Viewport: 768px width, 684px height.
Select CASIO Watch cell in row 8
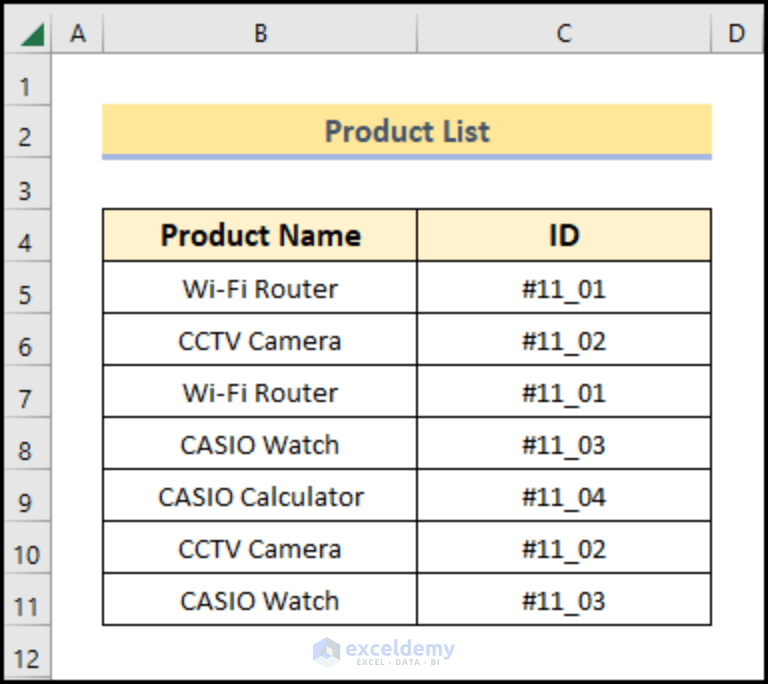pyautogui.click(x=260, y=443)
